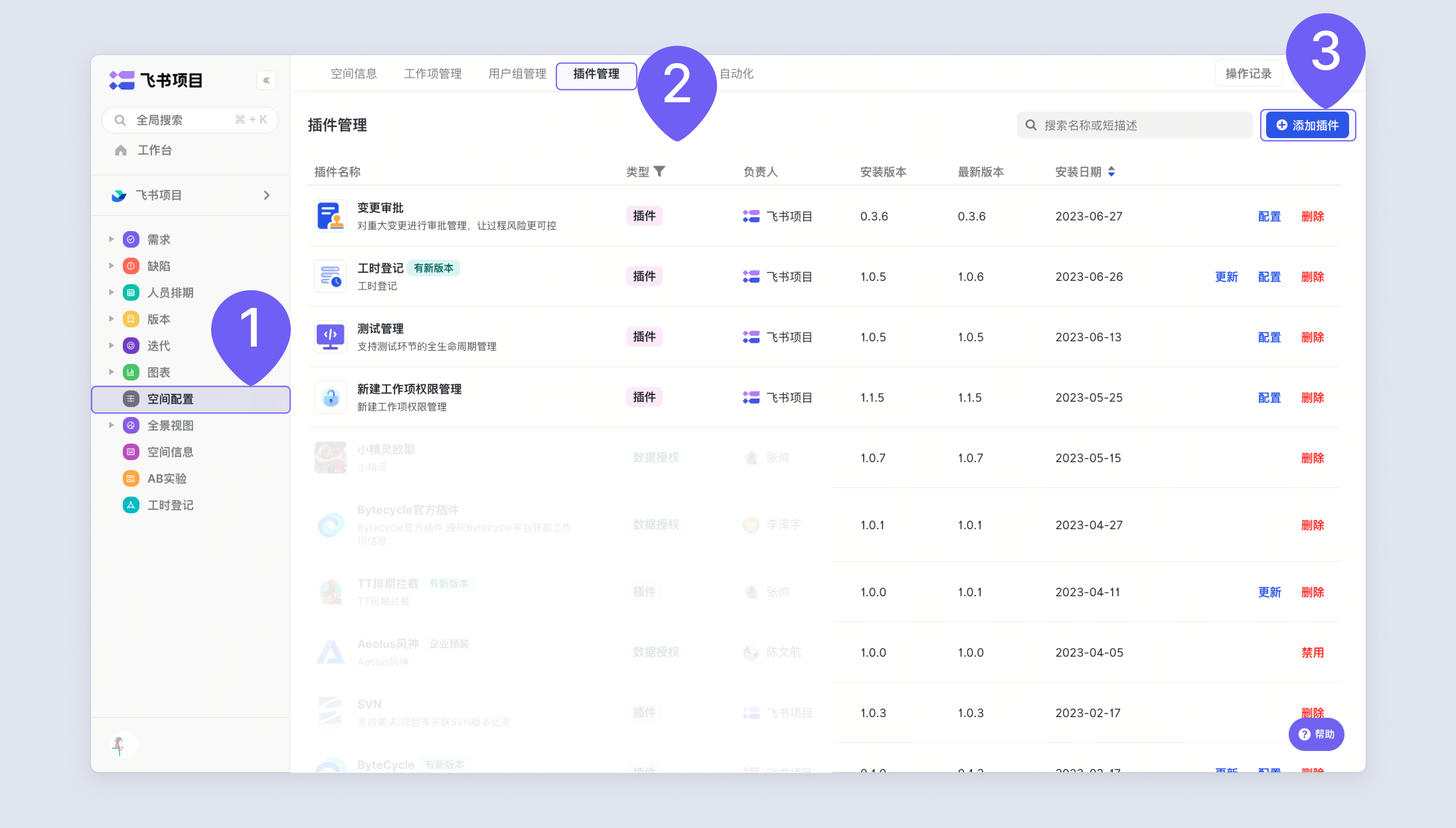Click the 缺陷 sidebar icon

coord(131,266)
